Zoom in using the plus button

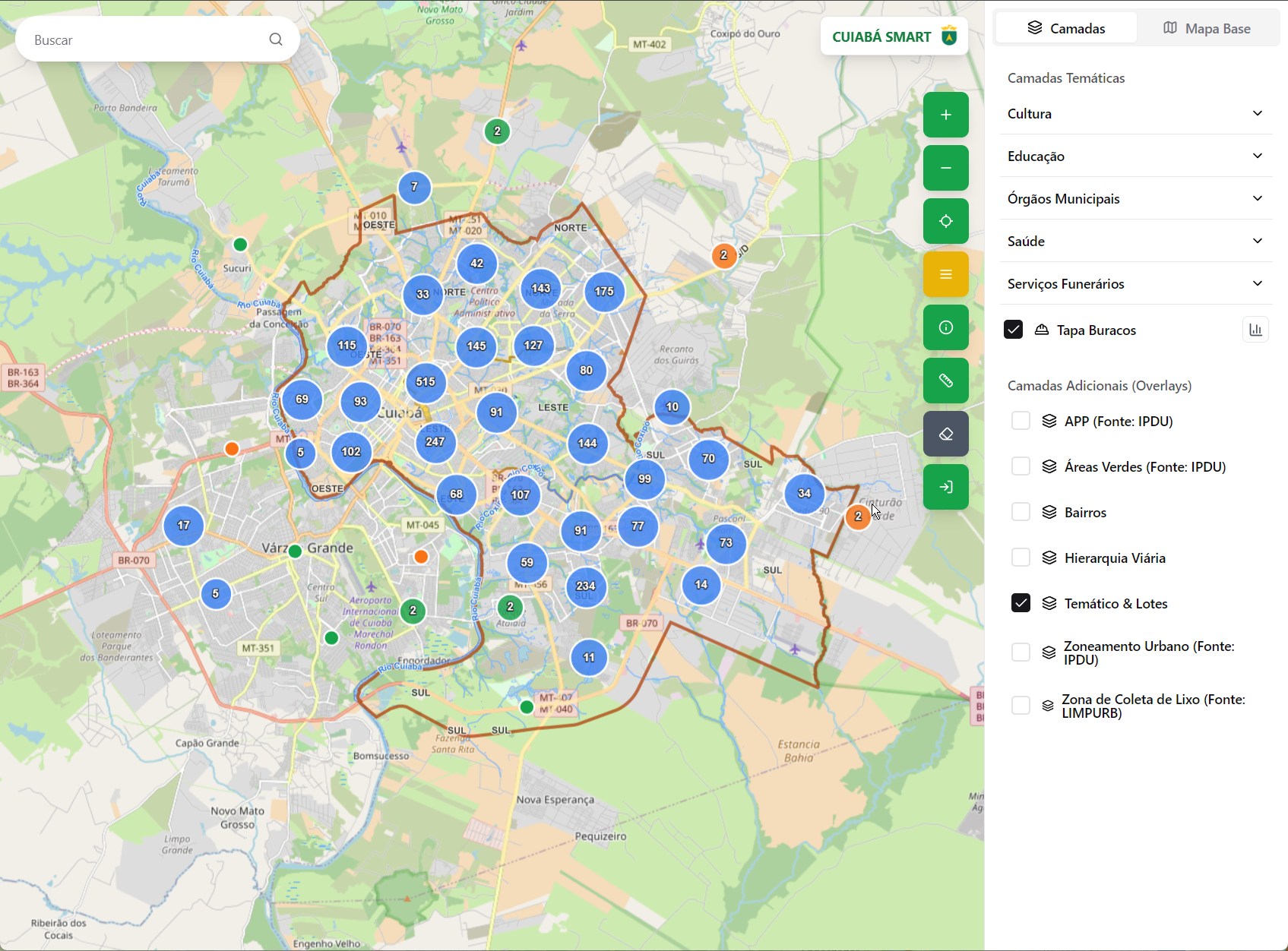pos(945,114)
